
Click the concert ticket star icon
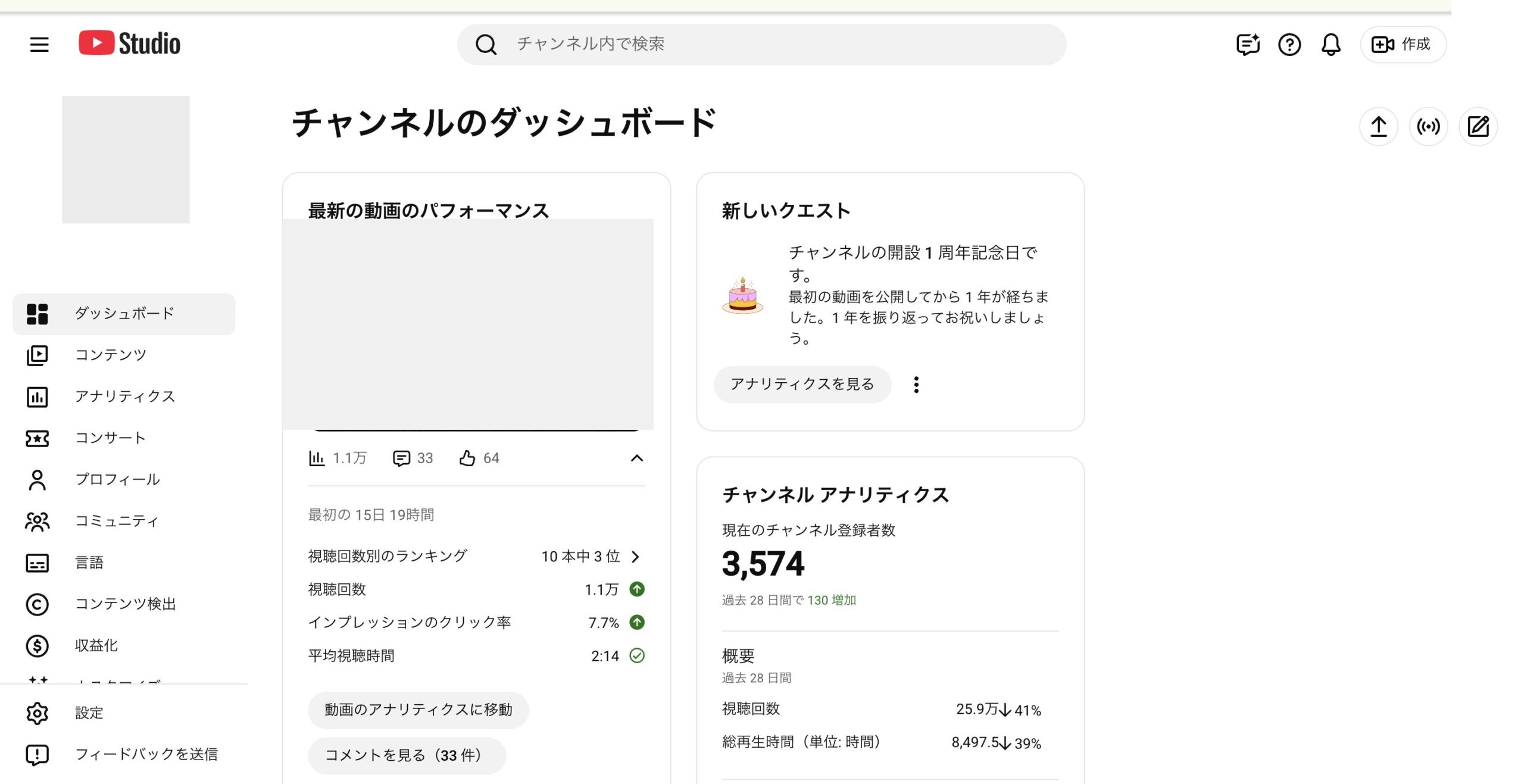click(x=37, y=439)
